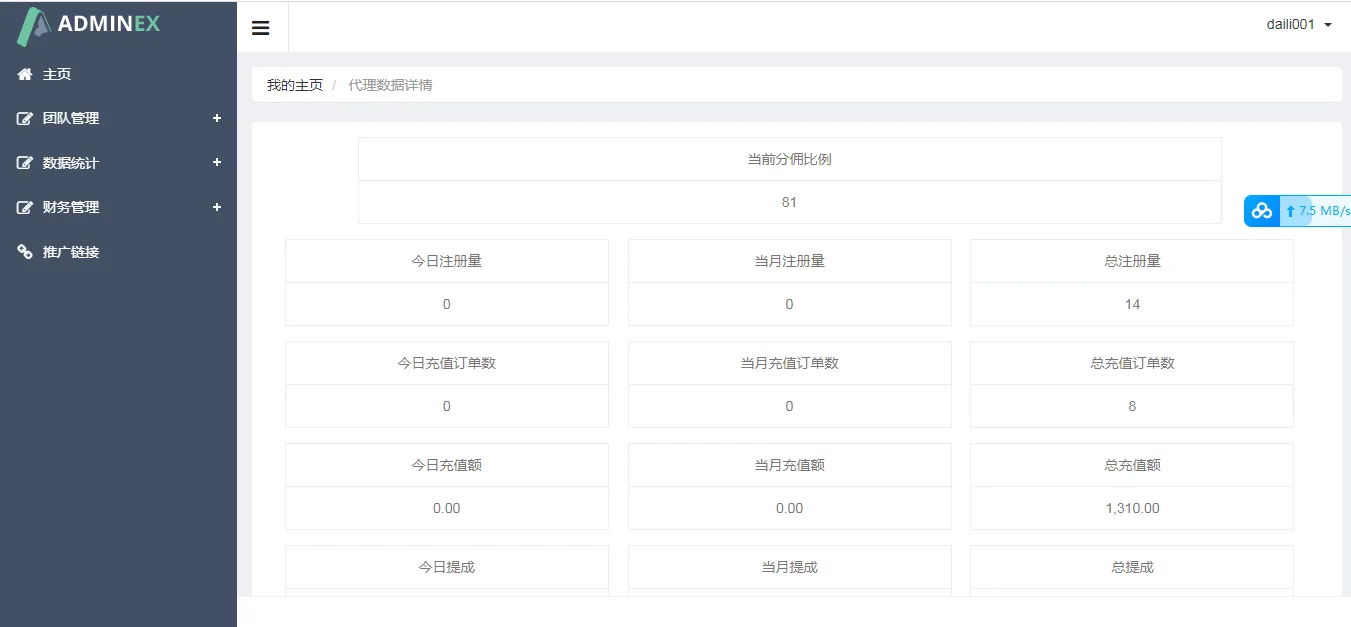This screenshot has width=1351, height=627.
Task: Click the value under 今日注册量
Action: coord(447,304)
